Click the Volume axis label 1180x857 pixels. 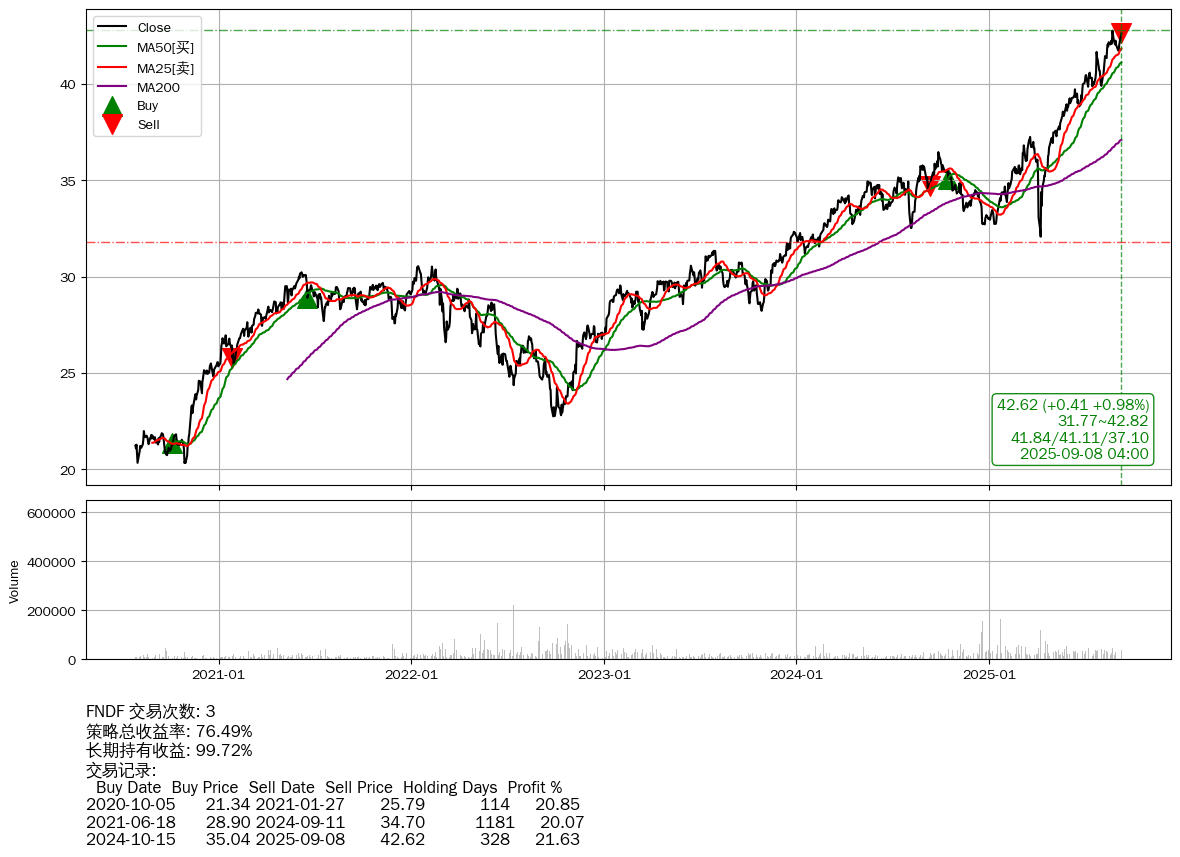[14, 581]
